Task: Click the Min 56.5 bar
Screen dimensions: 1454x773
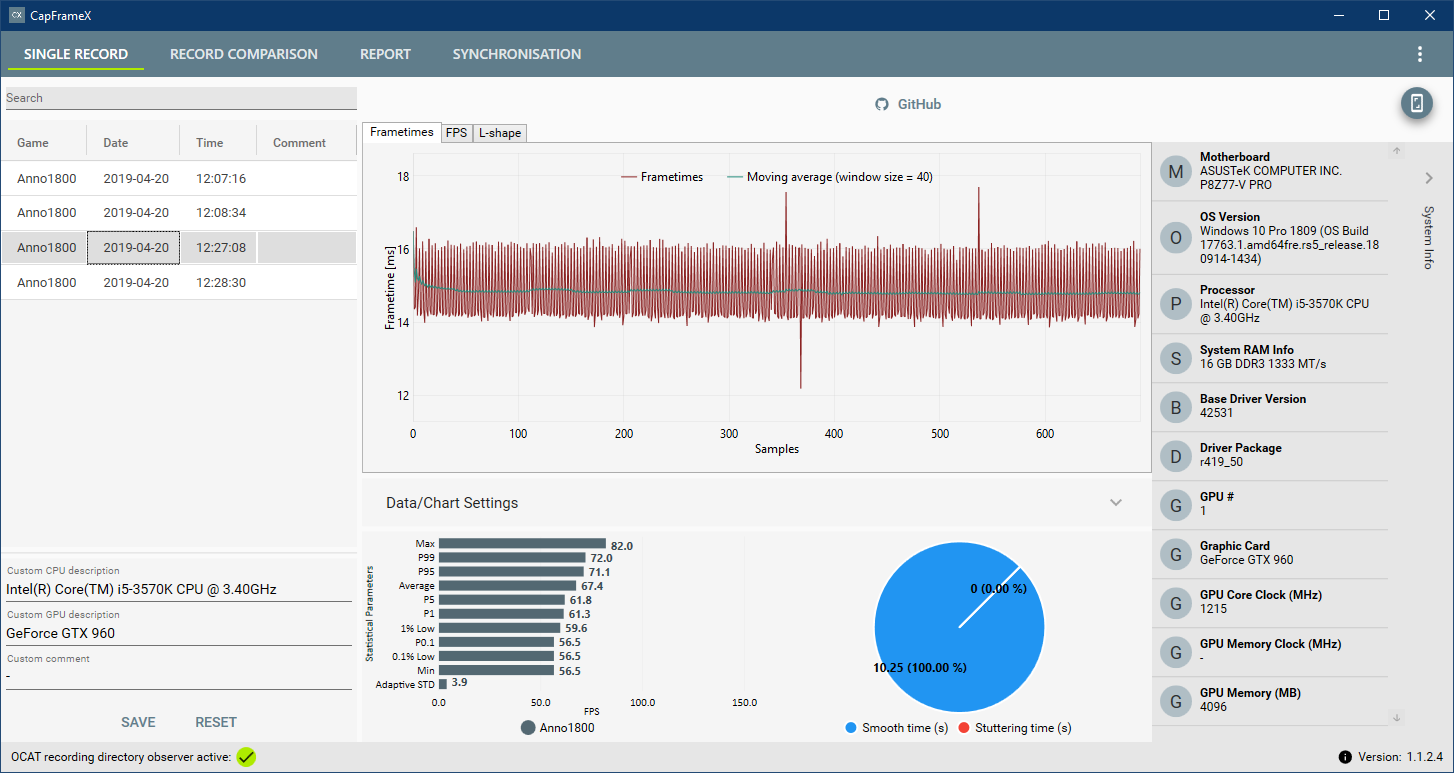Action: pos(496,670)
